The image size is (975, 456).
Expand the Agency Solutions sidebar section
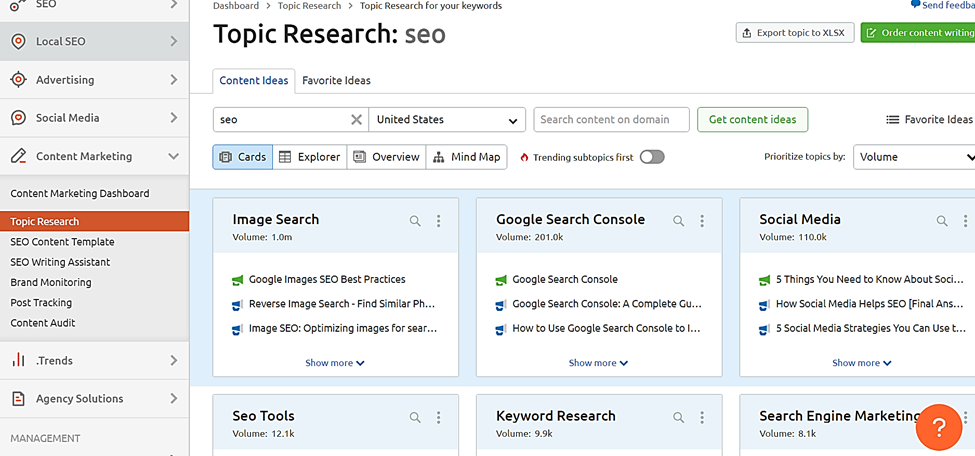[x=173, y=398]
